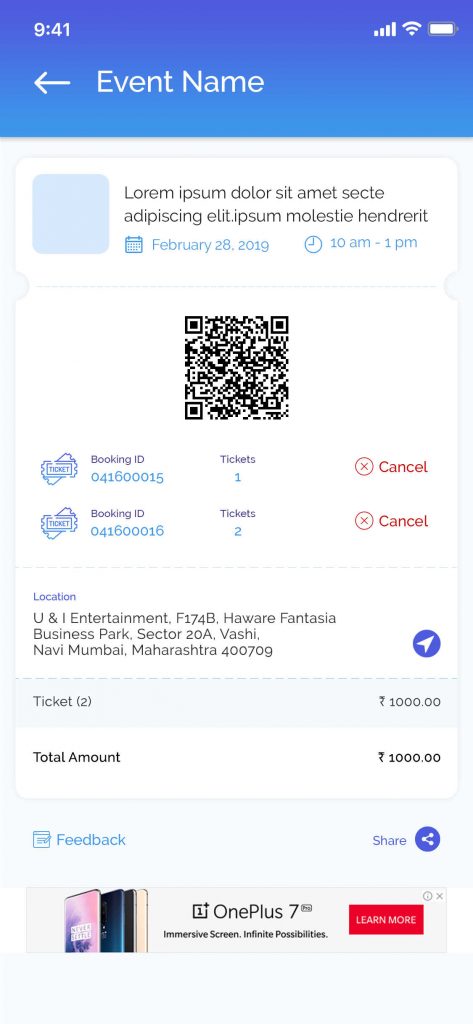Click the cancel X icon for booking 041600016
This screenshot has height=1024, width=473.
[364, 520]
